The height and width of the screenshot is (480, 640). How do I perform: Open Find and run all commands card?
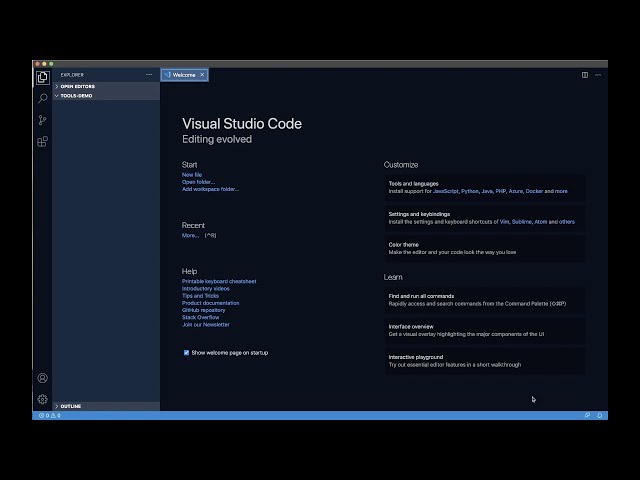(x=485, y=300)
